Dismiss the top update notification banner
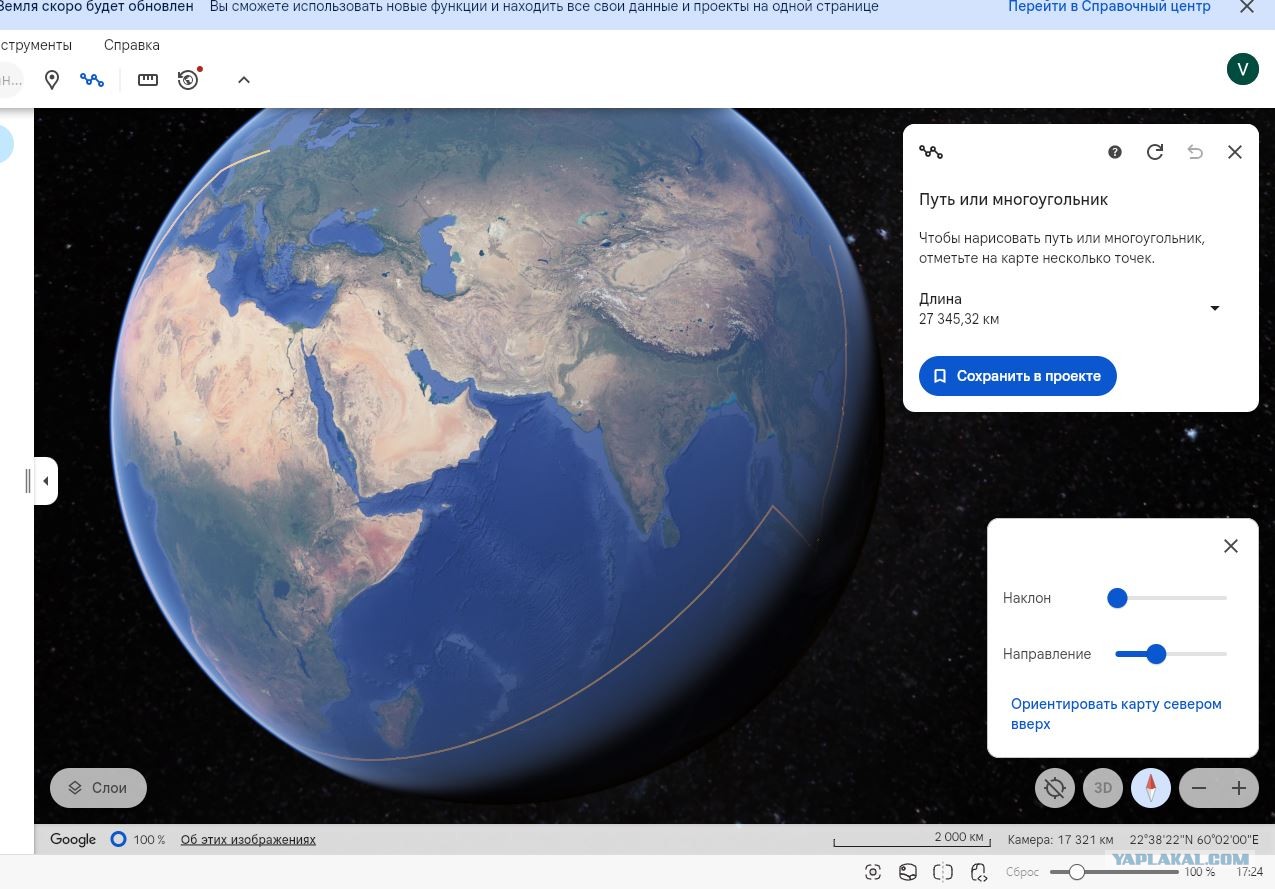The image size is (1275, 889). (x=1246, y=7)
